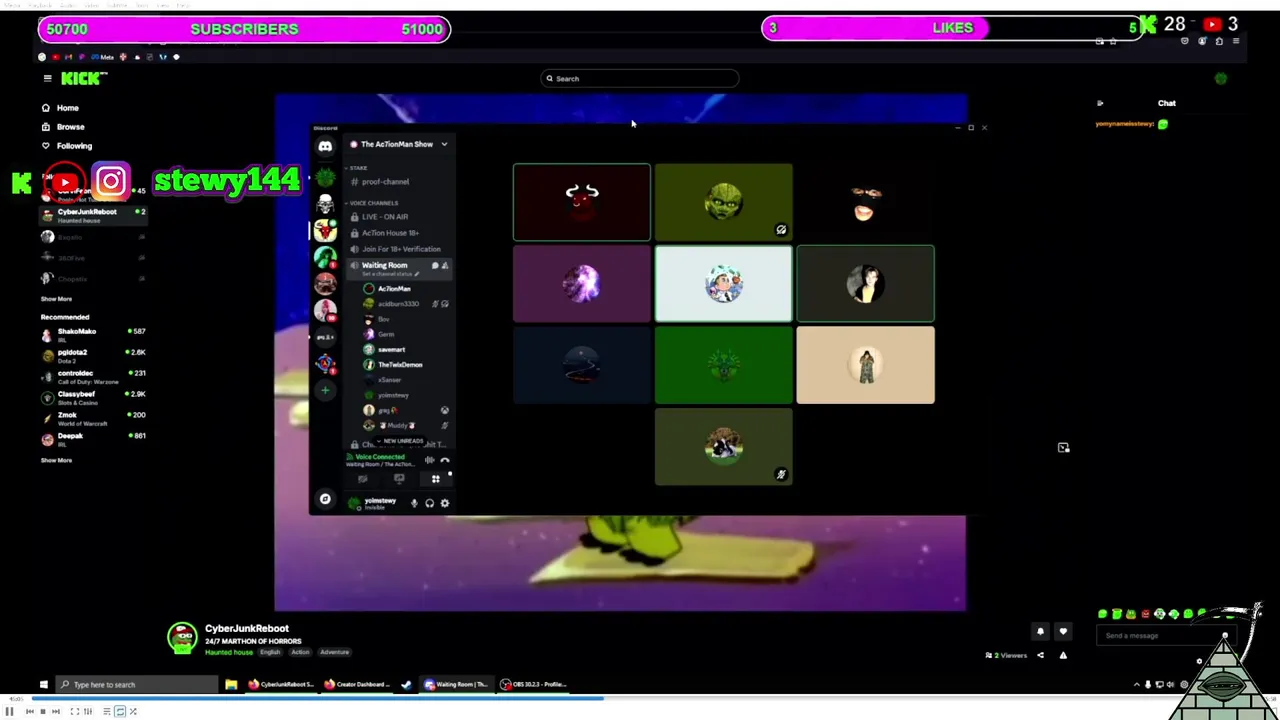Image resolution: width=1280 pixels, height=720 pixels.
Task: Click Waiting Room invite people icon
Action: coord(445,265)
